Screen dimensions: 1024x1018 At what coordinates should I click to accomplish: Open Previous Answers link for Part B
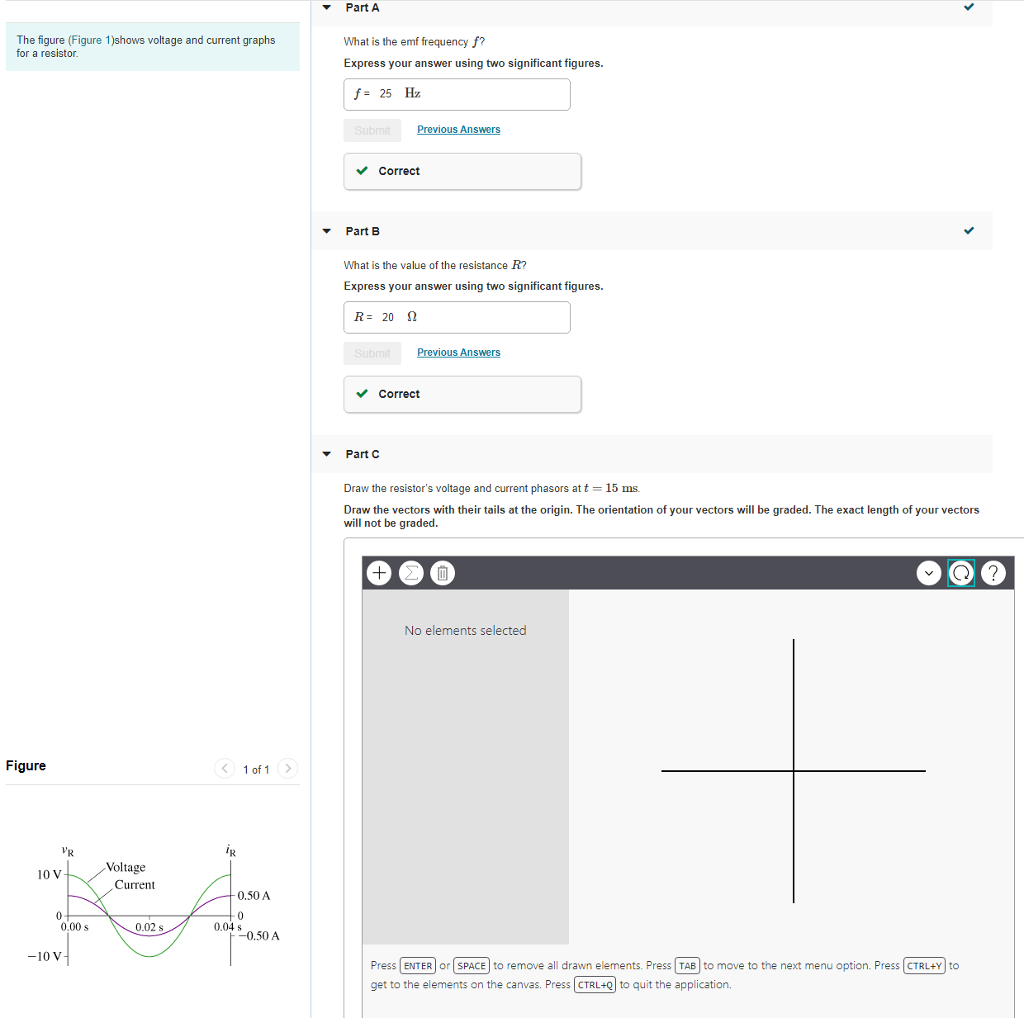458,353
